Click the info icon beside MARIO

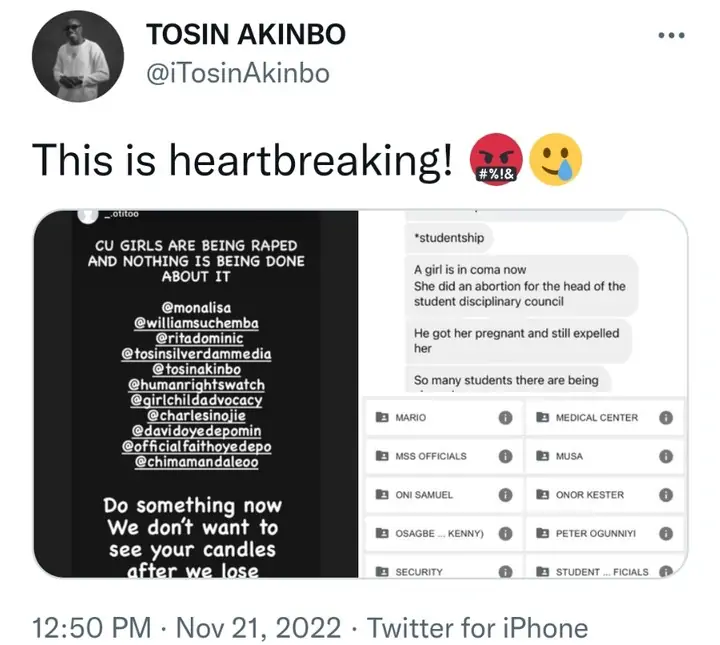506,417
